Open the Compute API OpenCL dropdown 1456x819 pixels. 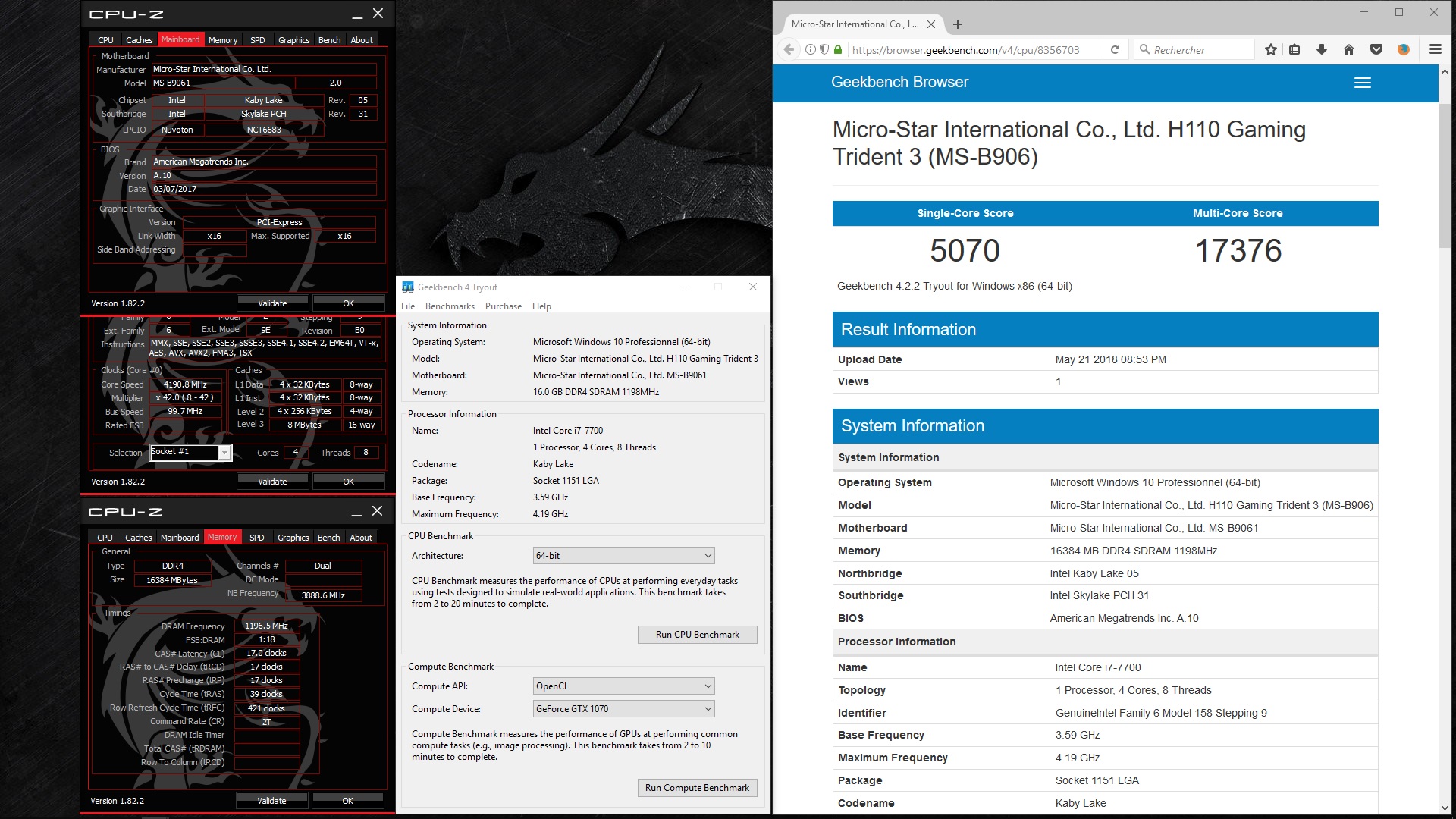(623, 686)
